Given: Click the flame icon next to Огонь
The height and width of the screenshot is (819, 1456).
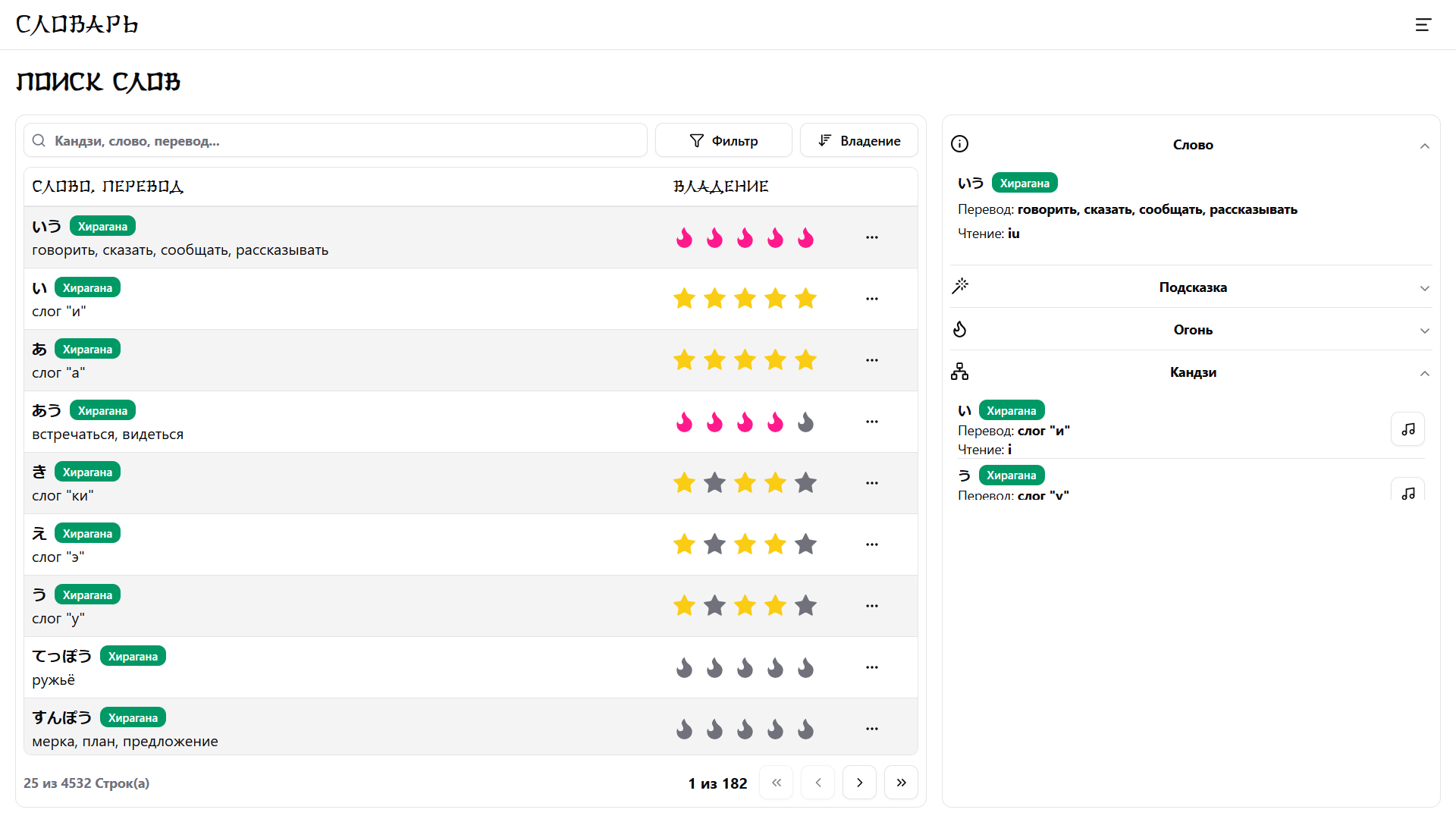Looking at the screenshot, I should (x=959, y=329).
